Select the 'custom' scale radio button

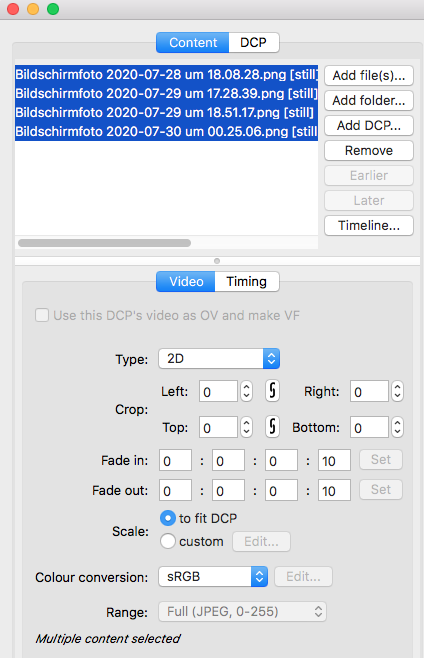(x=168, y=541)
